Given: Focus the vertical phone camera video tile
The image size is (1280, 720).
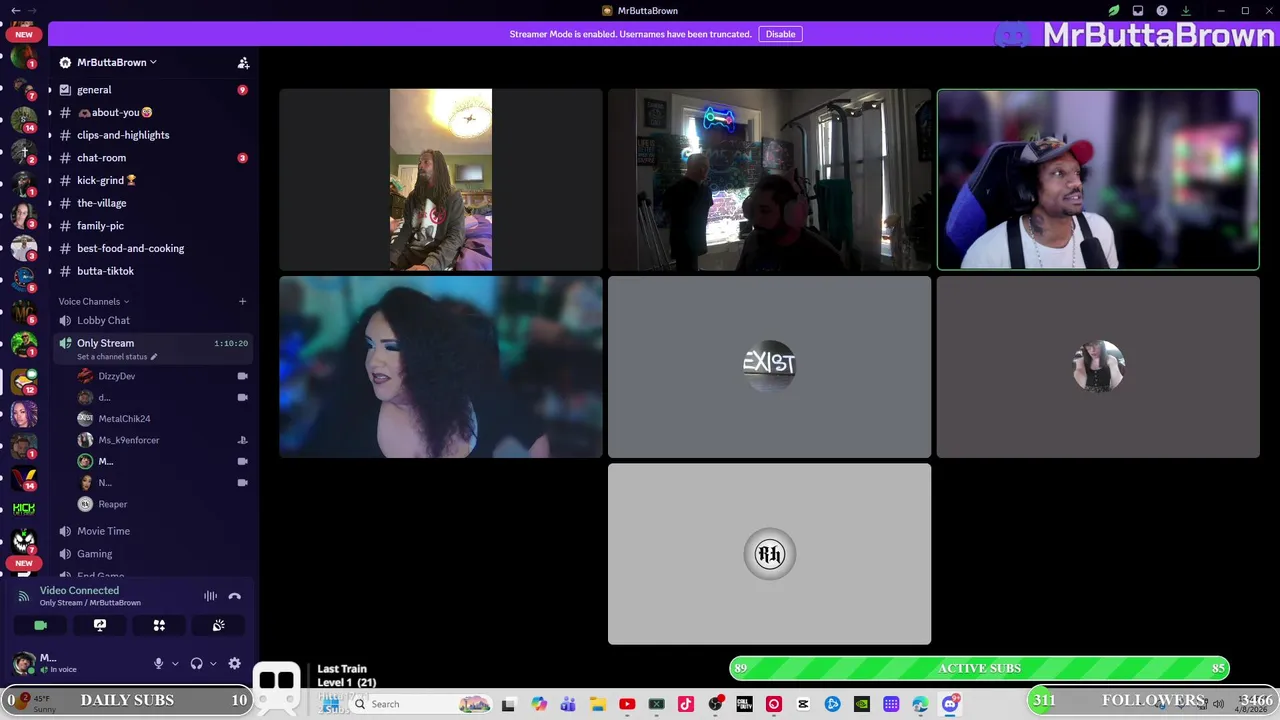Looking at the screenshot, I should click(x=441, y=180).
